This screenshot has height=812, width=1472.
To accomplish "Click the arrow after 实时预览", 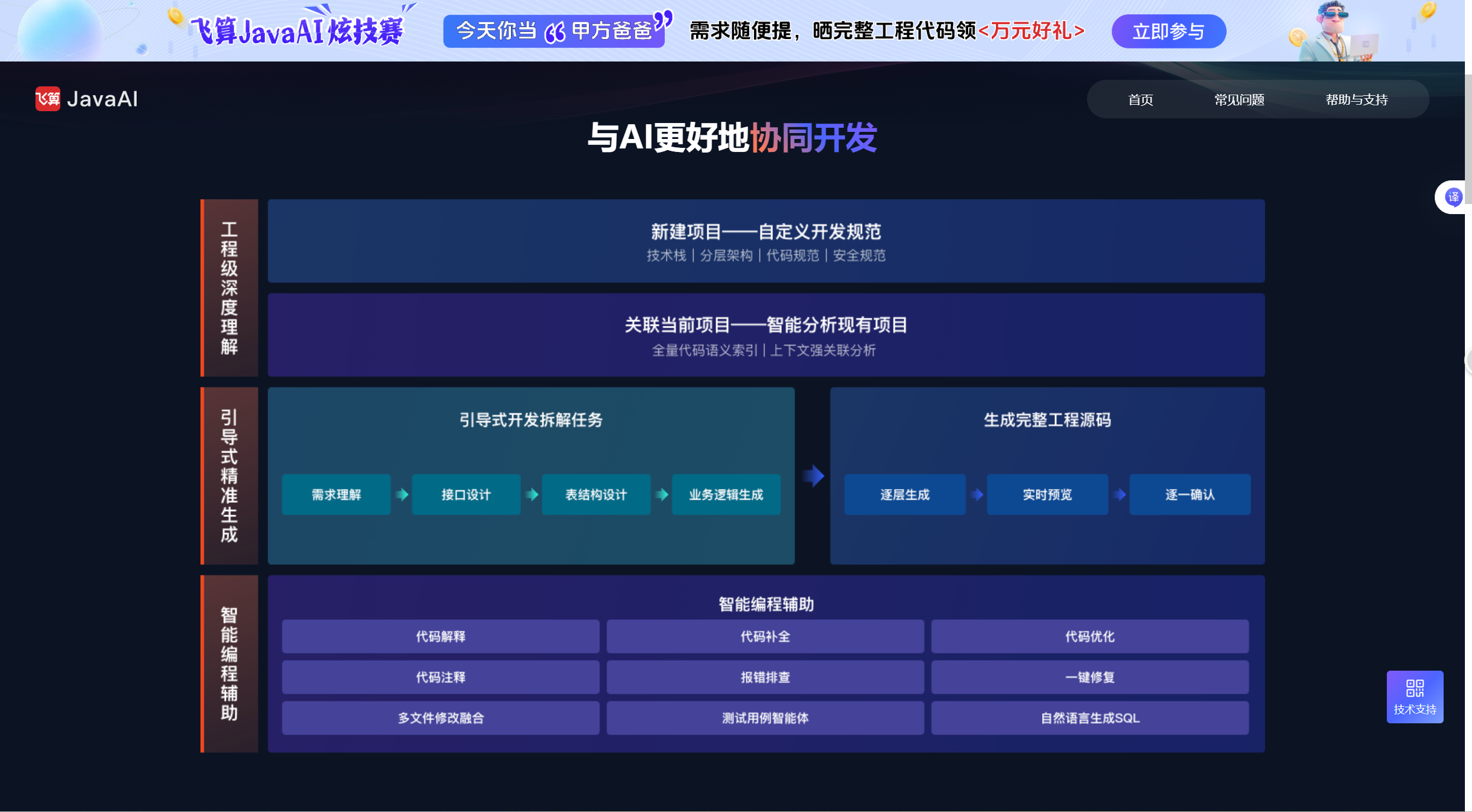I will 1120,494.
